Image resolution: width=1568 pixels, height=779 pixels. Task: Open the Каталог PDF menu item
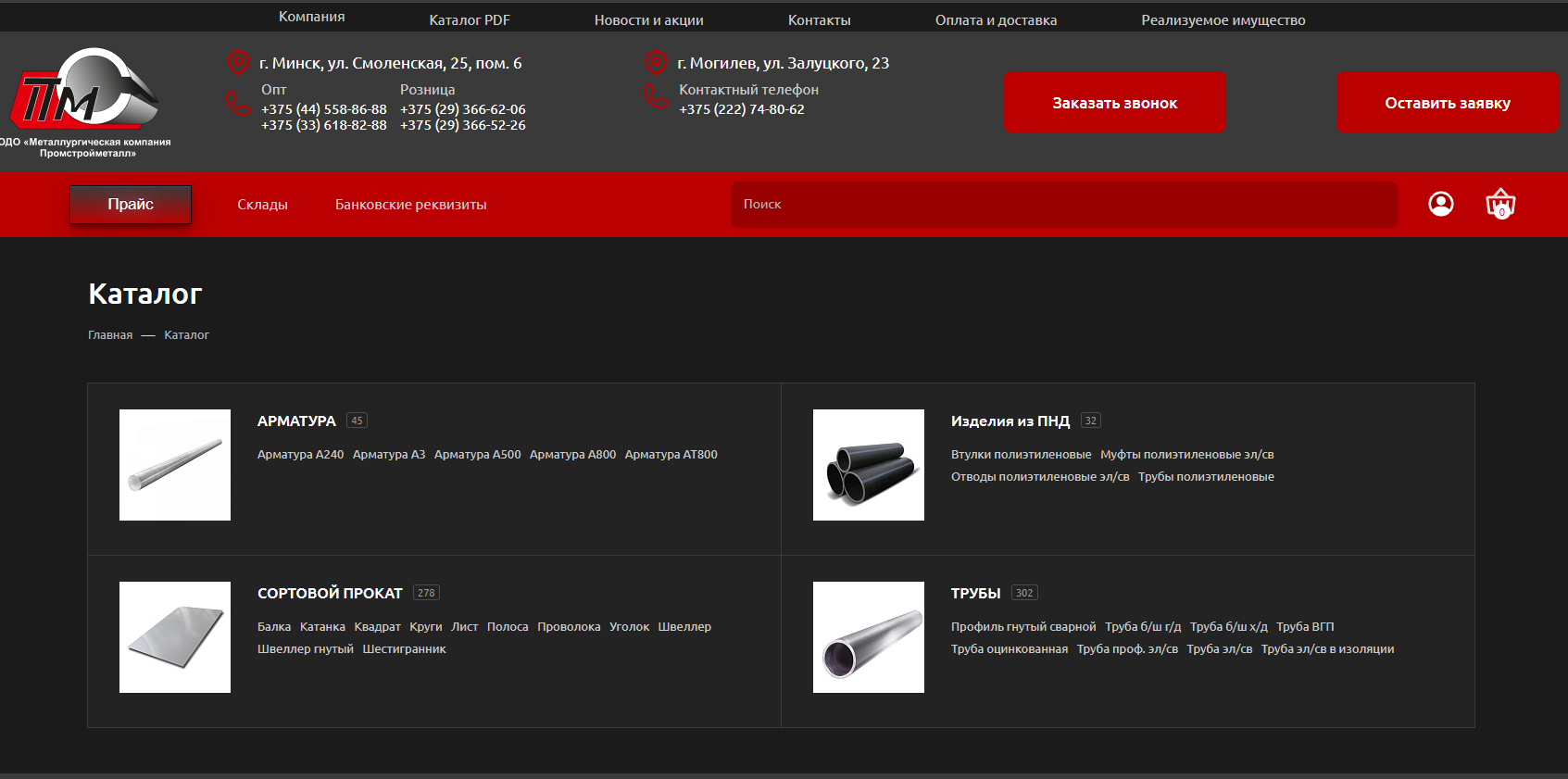coord(470,20)
